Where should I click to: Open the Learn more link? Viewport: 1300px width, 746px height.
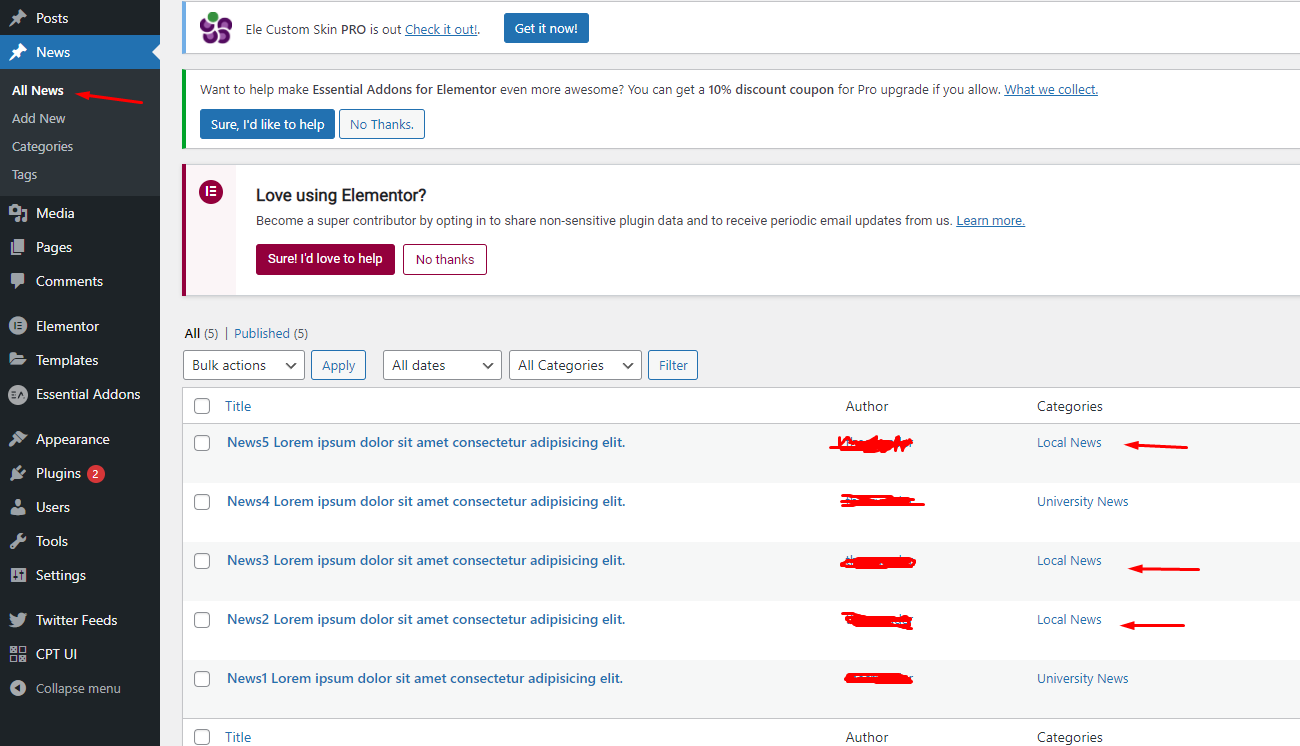coord(990,220)
